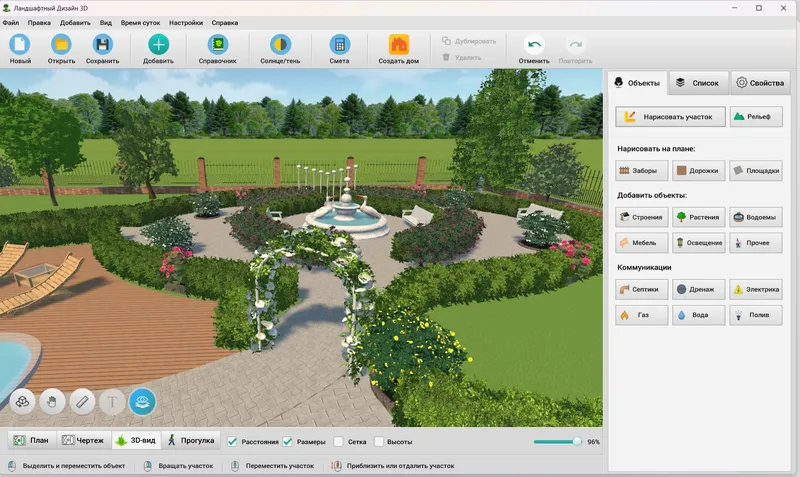Click the blue view mode round button
This screenshot has height=477, width=800.
point(142,402)
